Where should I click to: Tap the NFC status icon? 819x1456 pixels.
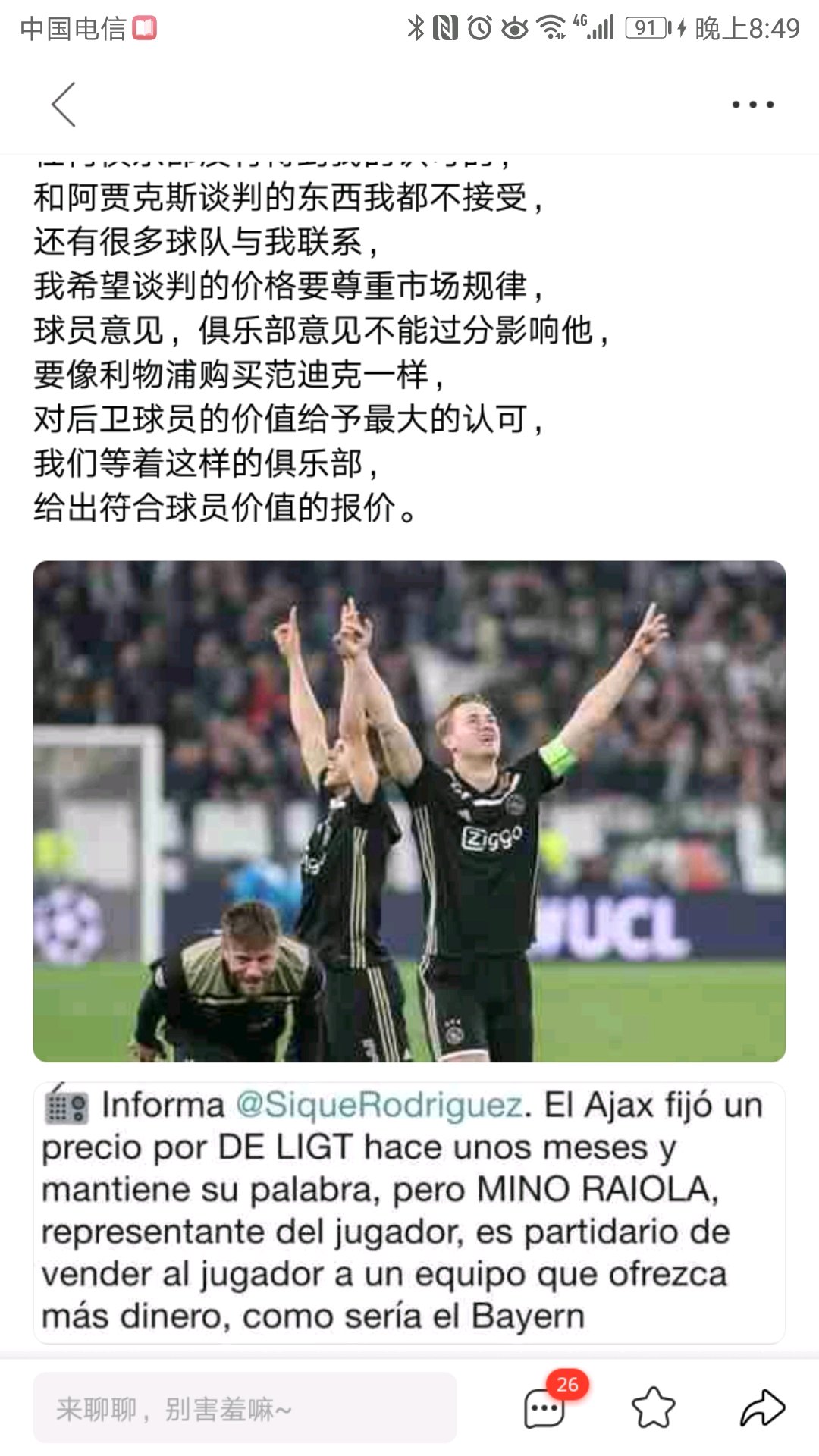[445, 29]
